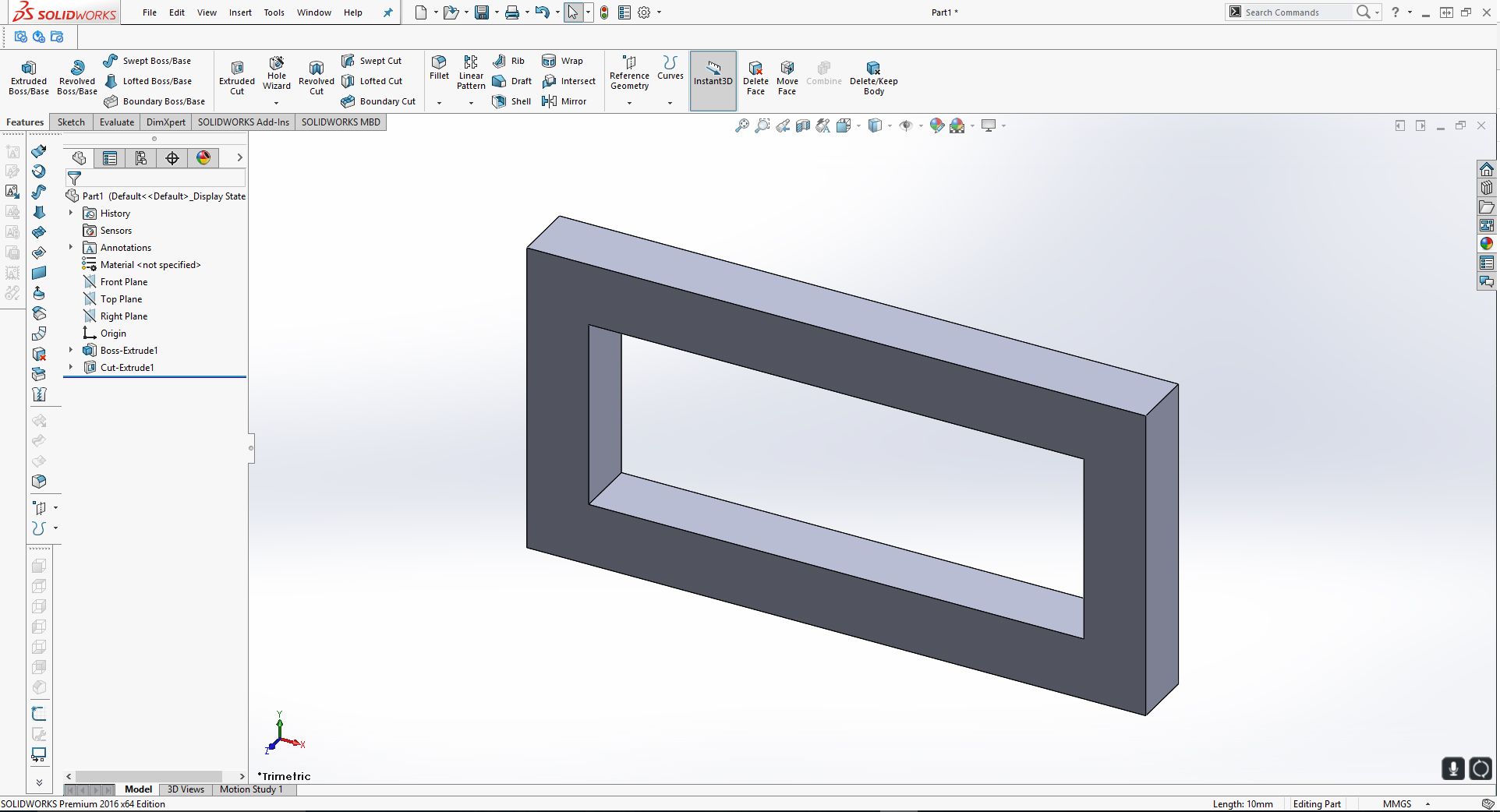Select the Wrap tool
Viewport: 1500px width, 812px height.
(562, 61)
